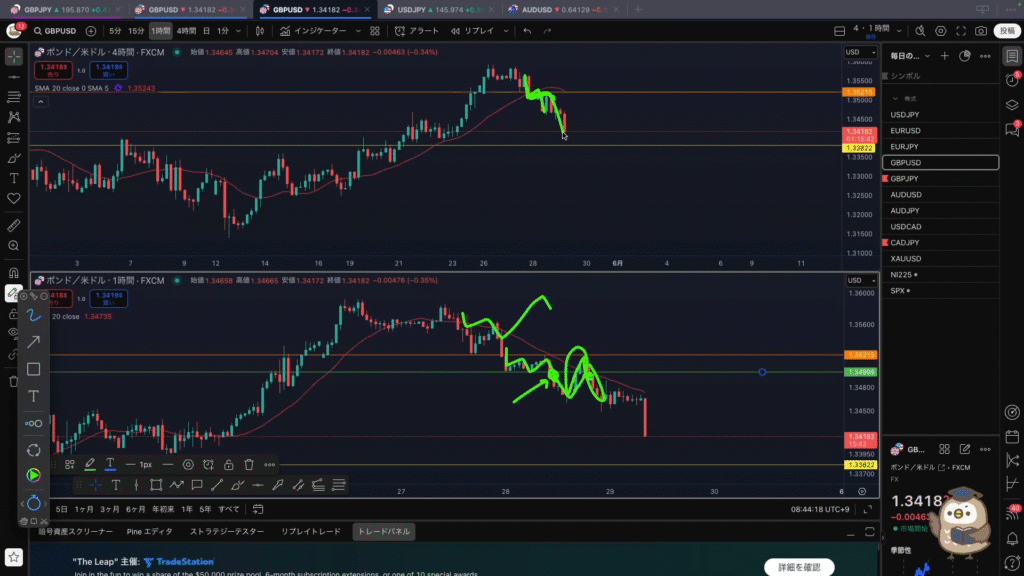
Task: Open Pine エディタ panel tab
Action: [150, 532]
